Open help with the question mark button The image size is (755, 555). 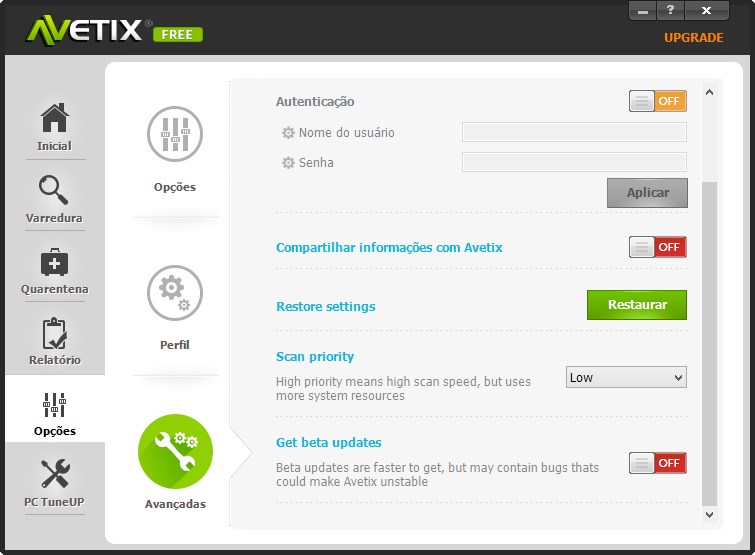[x=670, y=10]
